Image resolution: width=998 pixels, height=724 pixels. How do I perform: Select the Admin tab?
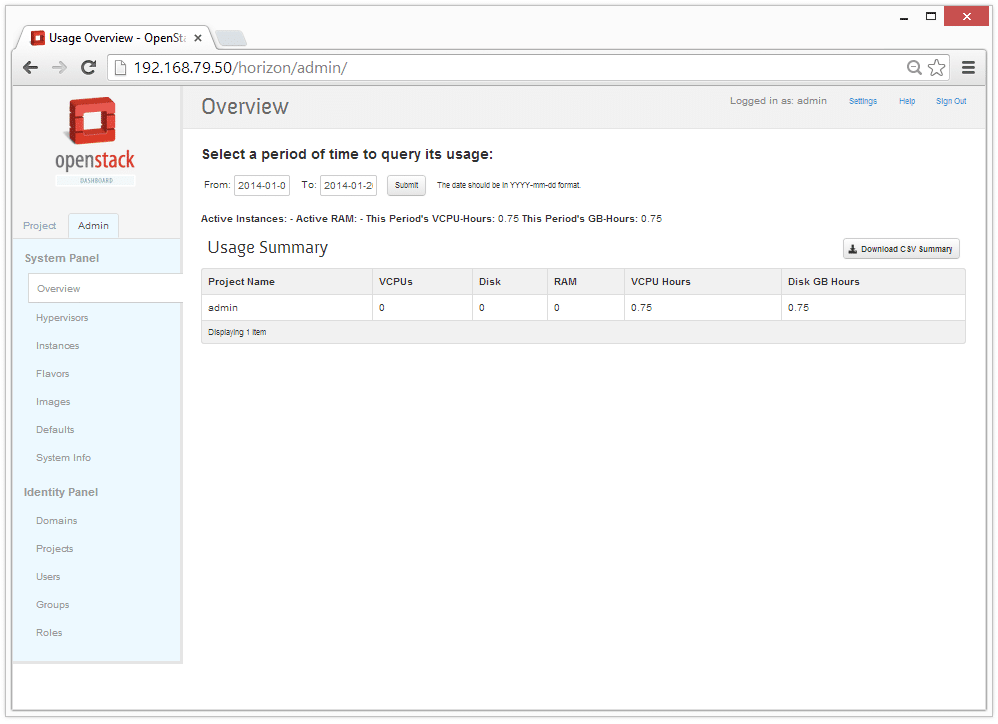[x=94, y=226]
